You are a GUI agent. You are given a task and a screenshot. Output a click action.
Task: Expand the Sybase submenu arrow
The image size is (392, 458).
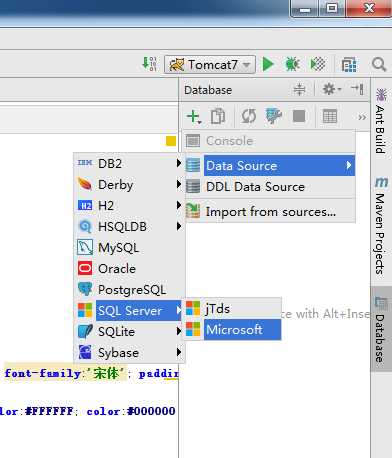coord(179,352)
